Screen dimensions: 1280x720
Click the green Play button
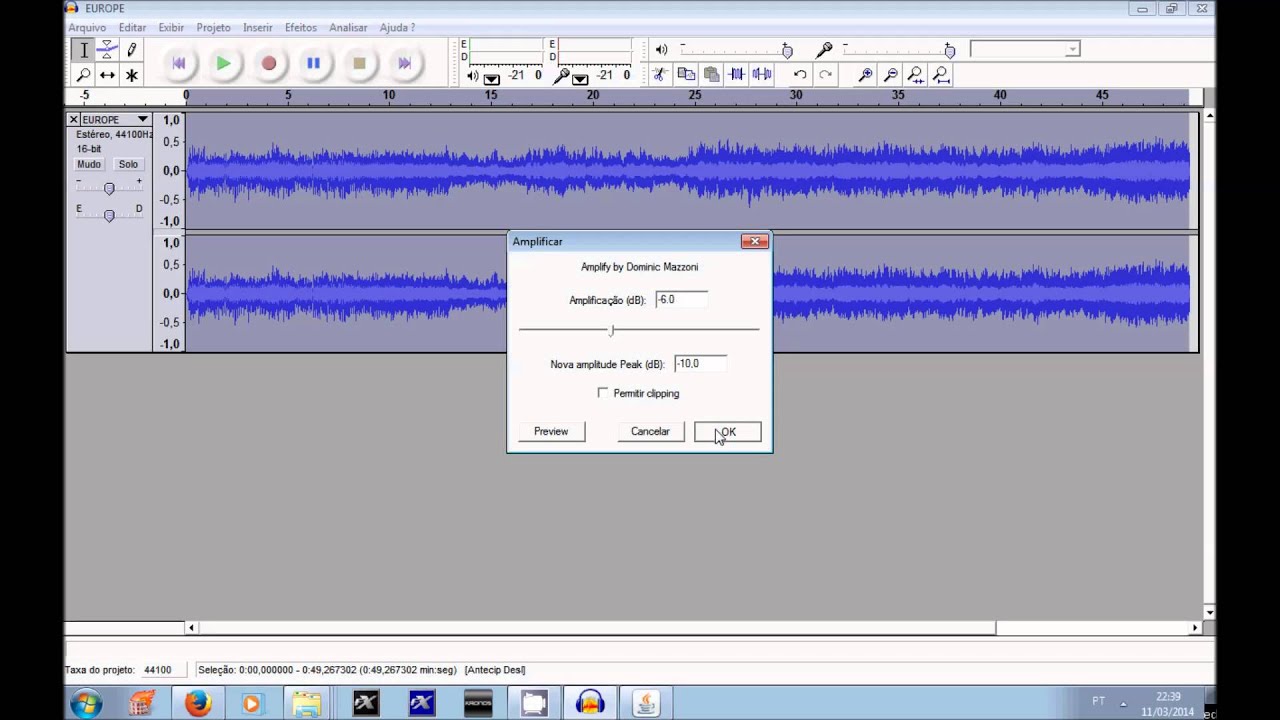click(x=224, y=63)
